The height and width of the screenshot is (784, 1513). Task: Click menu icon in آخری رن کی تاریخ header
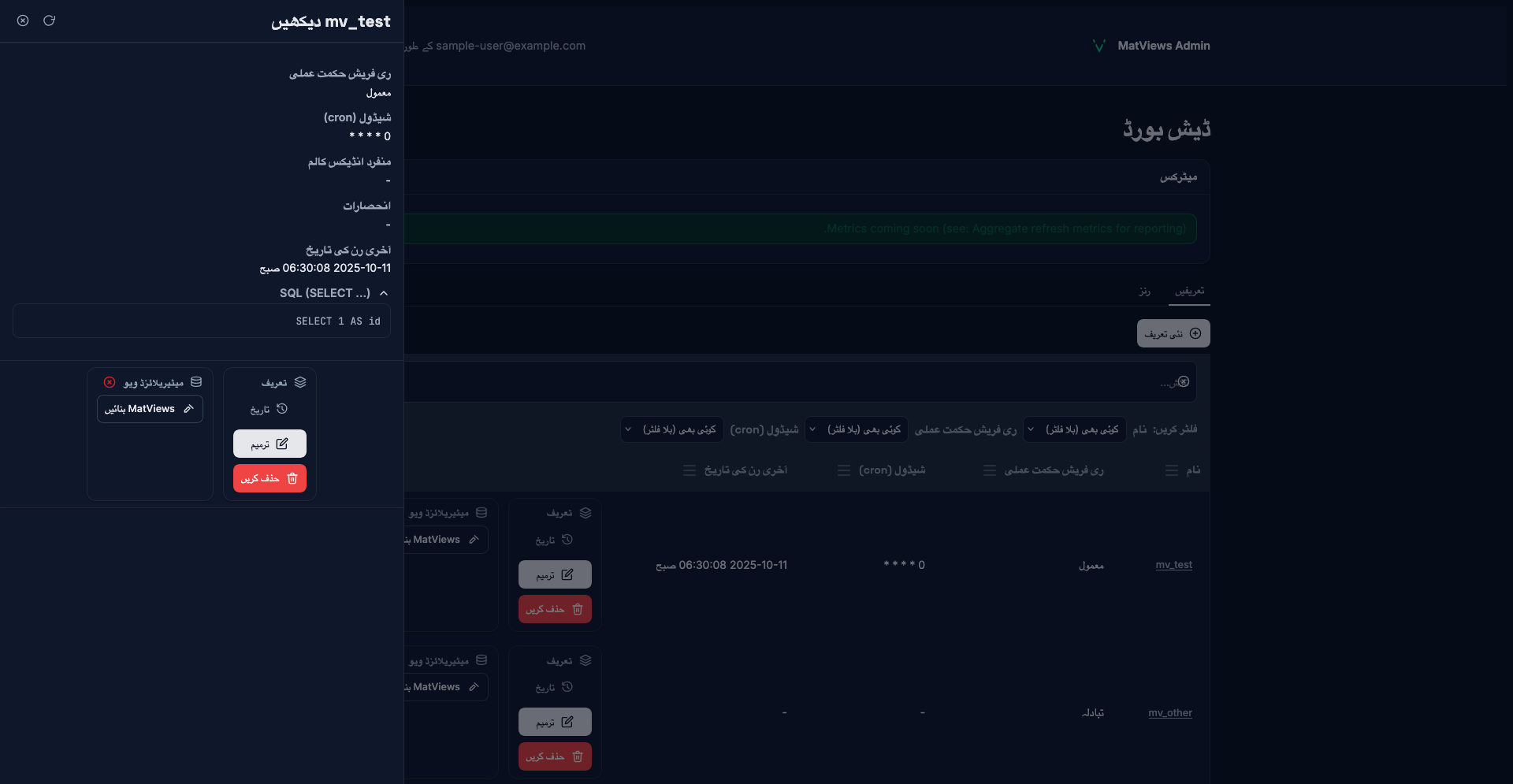click(690, 470)
